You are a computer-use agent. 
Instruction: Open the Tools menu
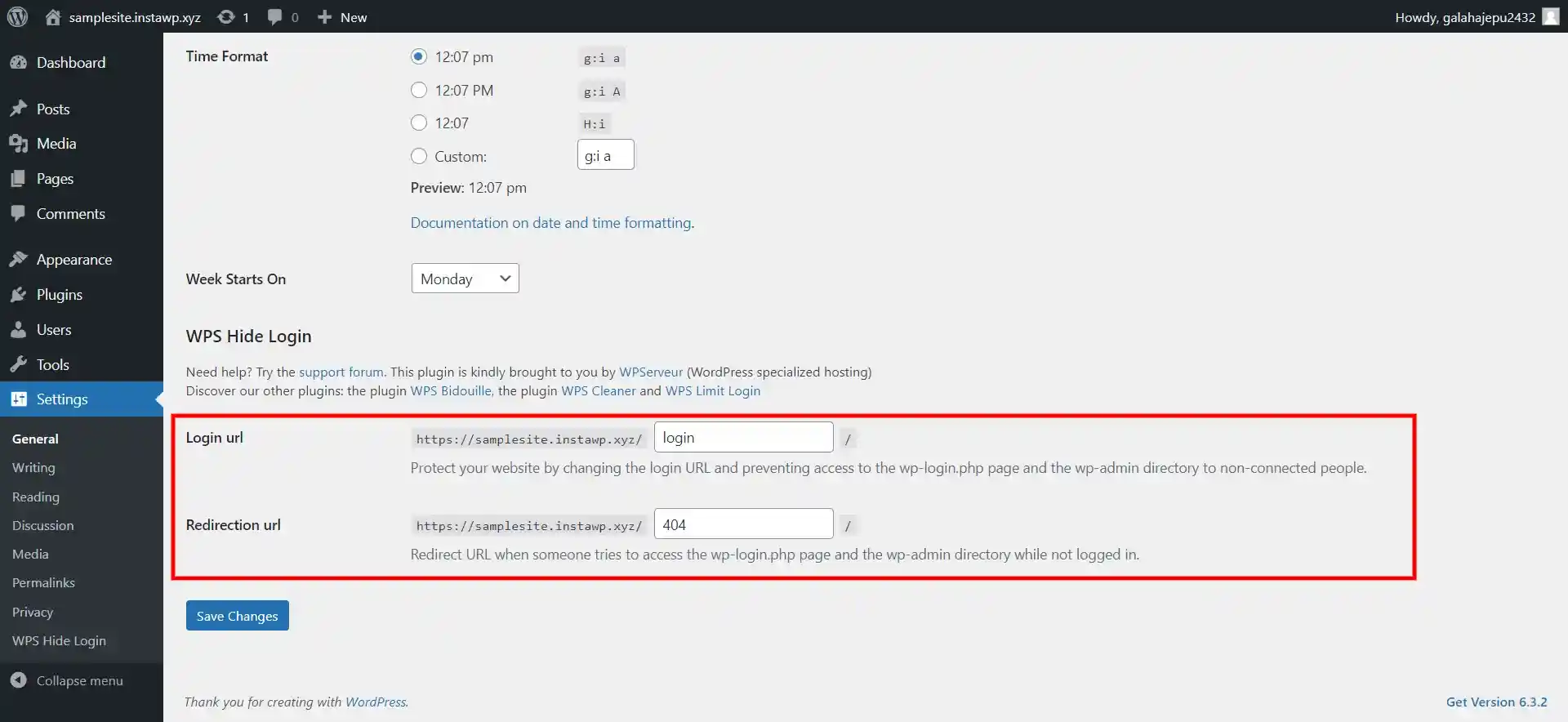[82, 364]
